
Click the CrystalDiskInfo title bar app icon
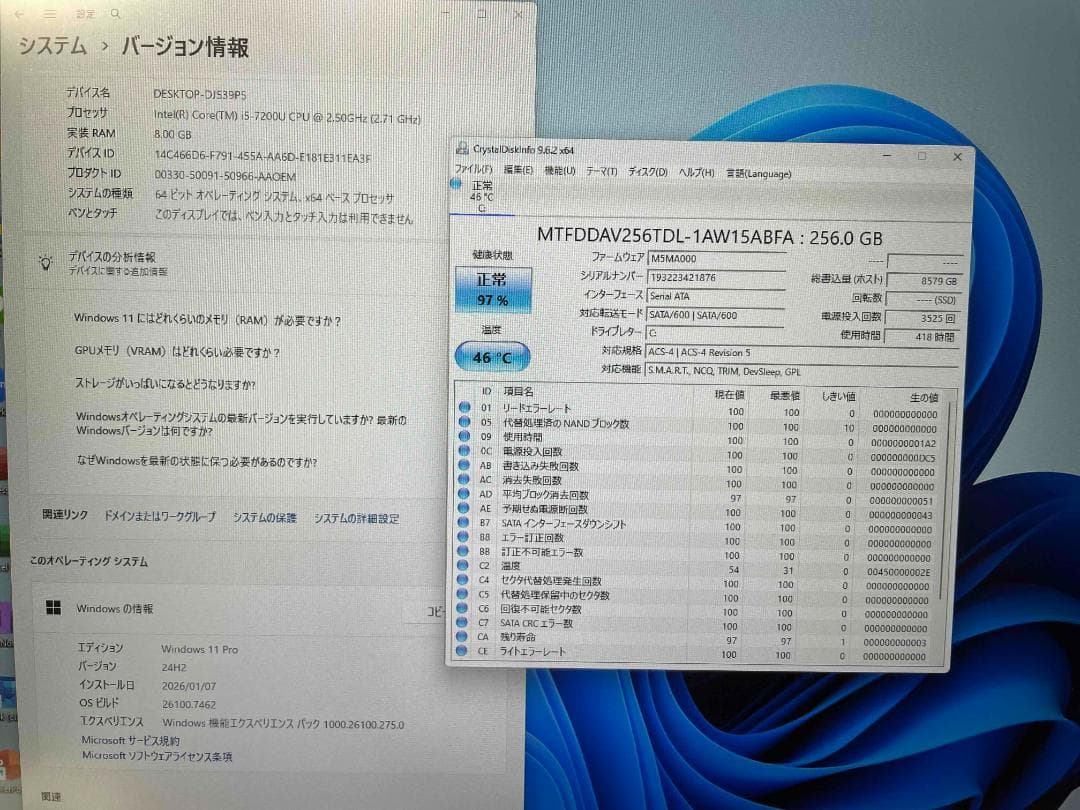[x=462, y=148]
